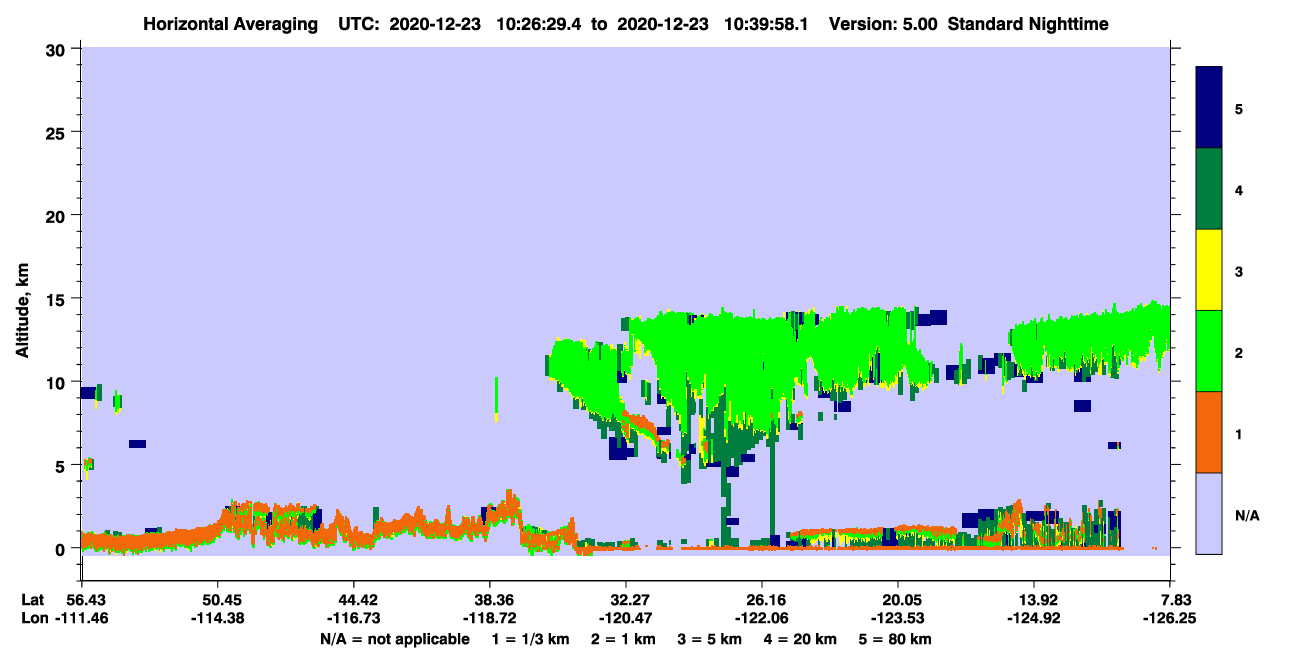Click the longitude value -111.46
This screenshot has width=1300, height=667.
click(x=81, y=618)
